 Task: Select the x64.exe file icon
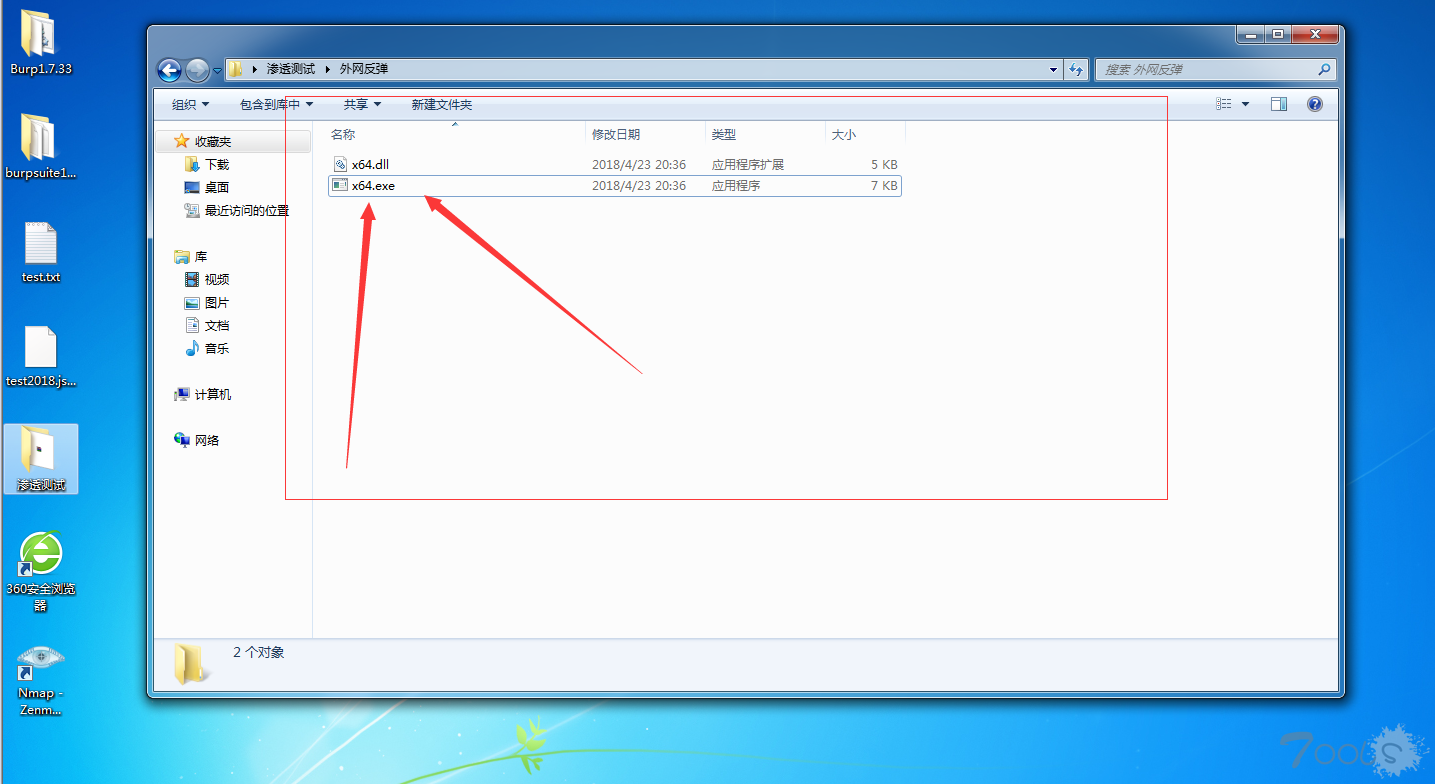[x=340, y=185]
